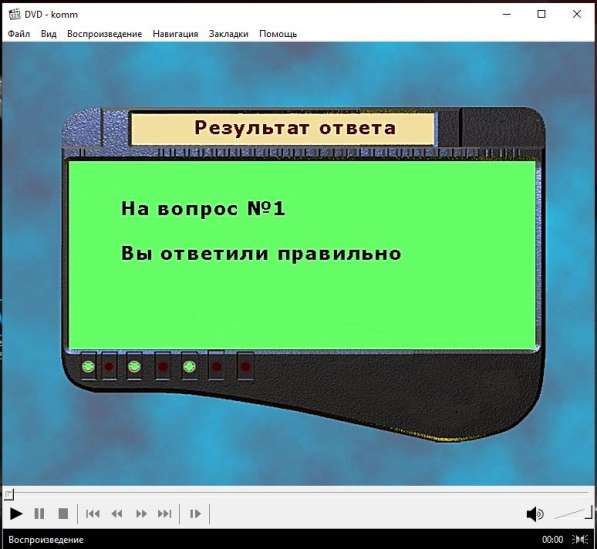Skip to the next chapter
This screenshot has height=549, width=597.
(x=164, y=514)
